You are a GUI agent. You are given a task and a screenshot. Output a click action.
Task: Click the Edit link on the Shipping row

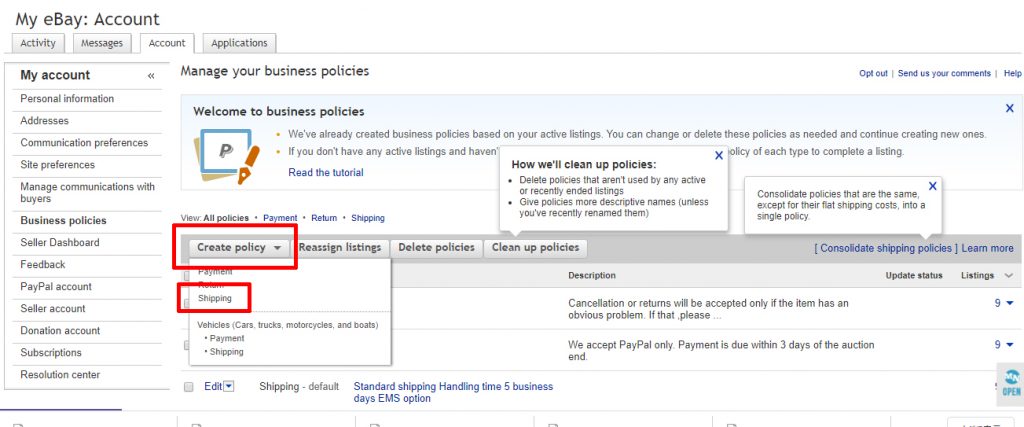tap(213, 387)
